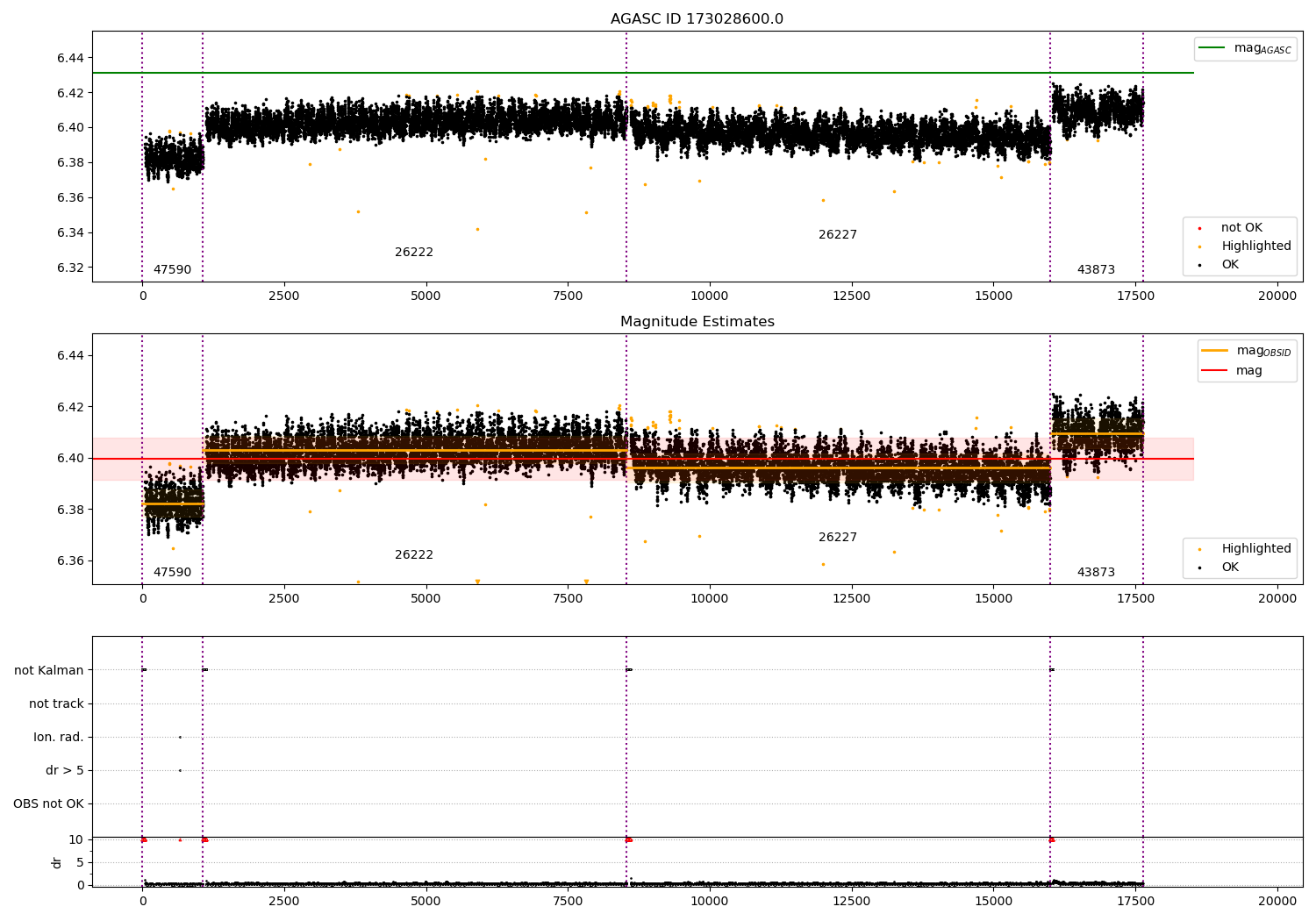Click the "Magnitude Estimates" plot title
This screenshot has width=1316, height=921.
(697, 322)
